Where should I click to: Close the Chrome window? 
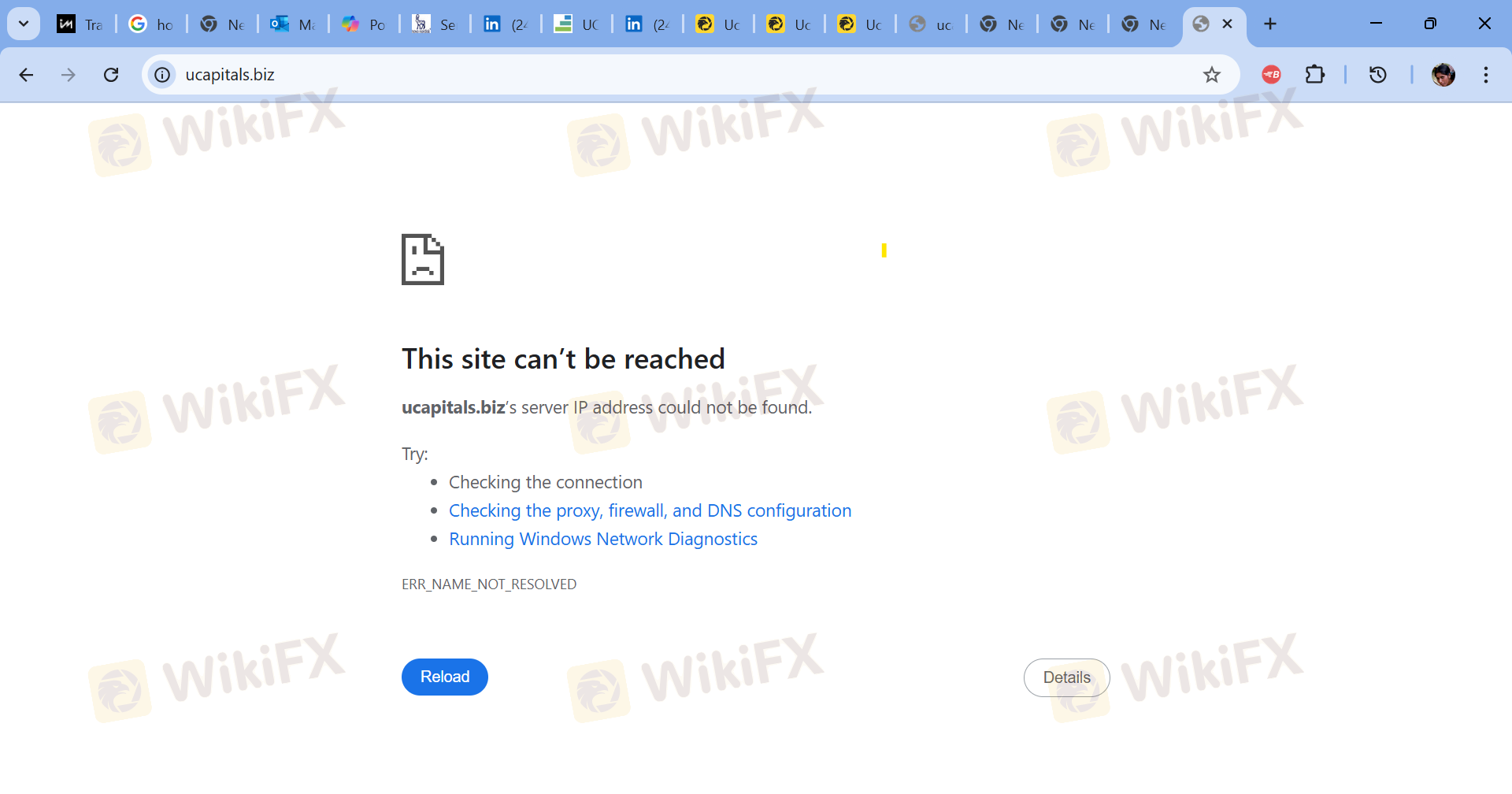1484,24
